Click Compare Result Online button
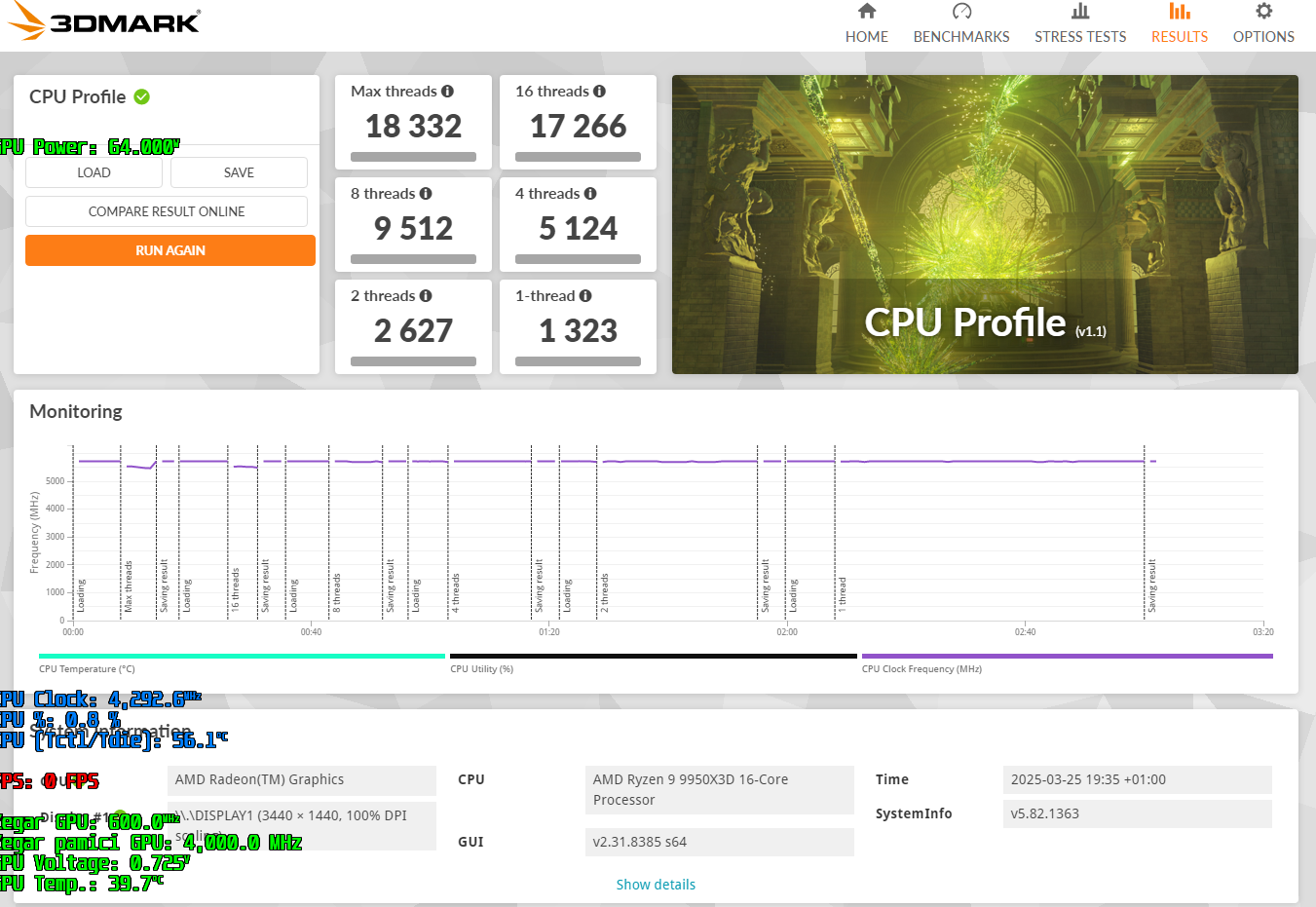 pyautogui.click(x=167, y=211)
